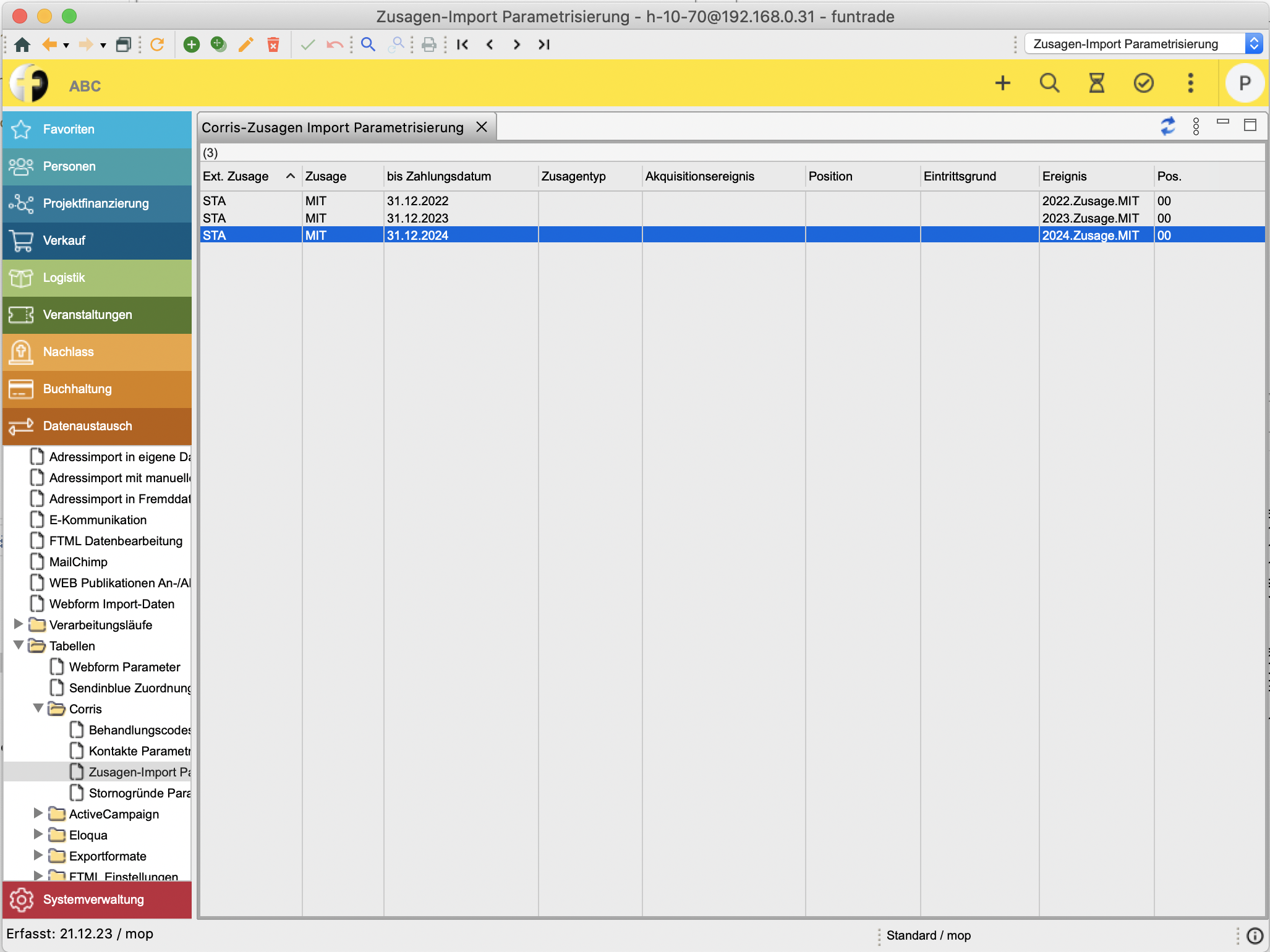Click the home icon in toolbar

tap(22, 45)
